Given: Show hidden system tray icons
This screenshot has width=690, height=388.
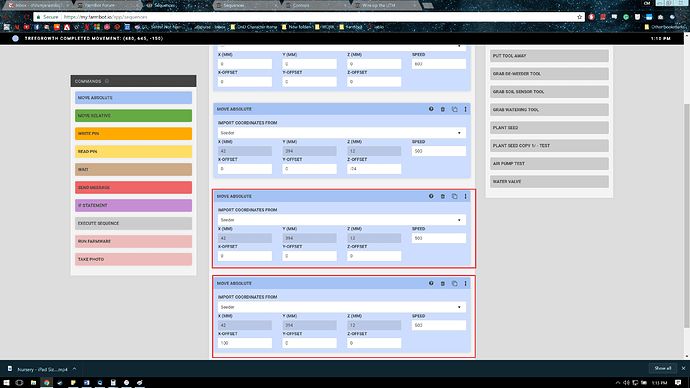Looking at the screenshot, I should 618,383.
